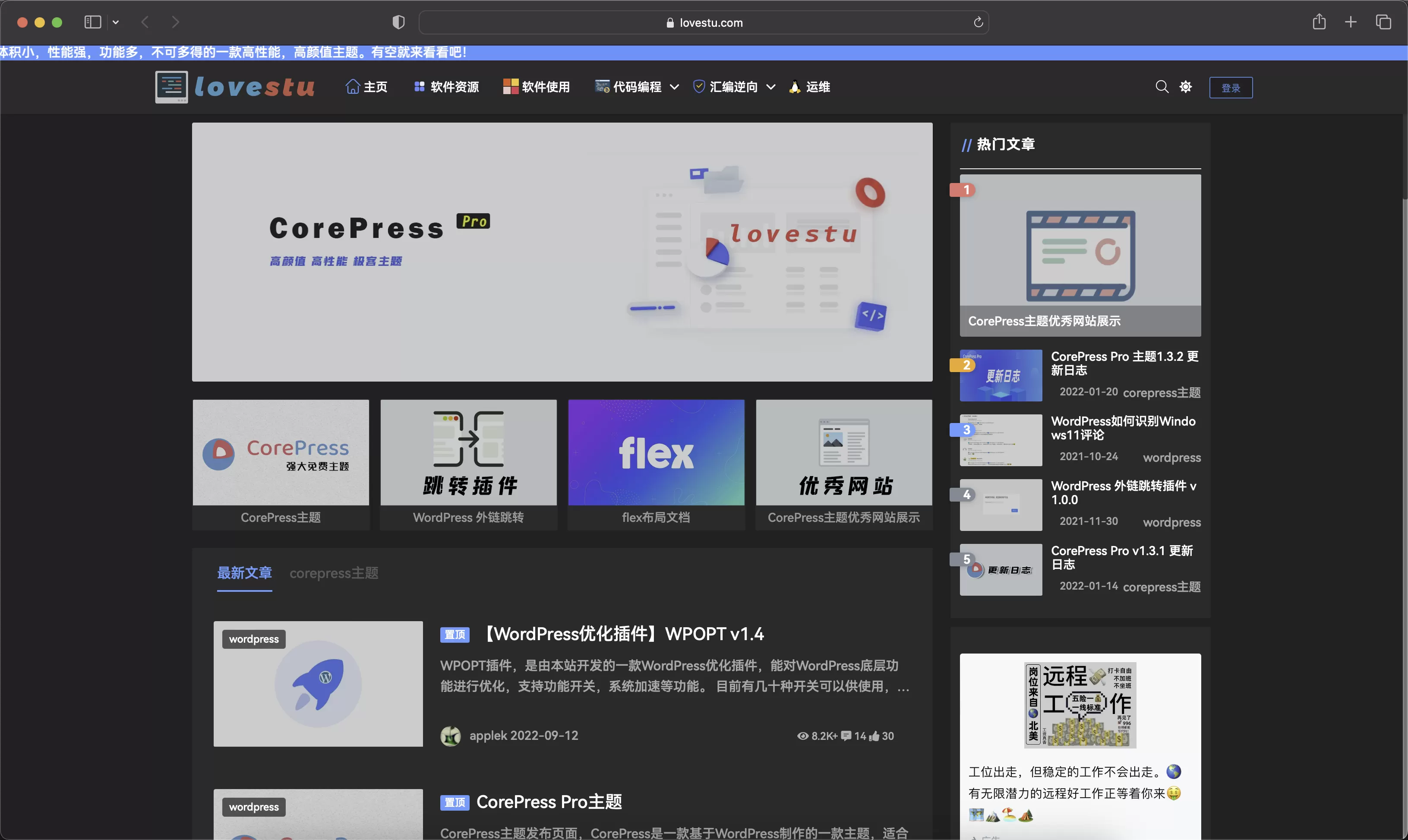The image size is (1408, 840).
Task: Open the 代码编程 menu item
Action: 628,87
